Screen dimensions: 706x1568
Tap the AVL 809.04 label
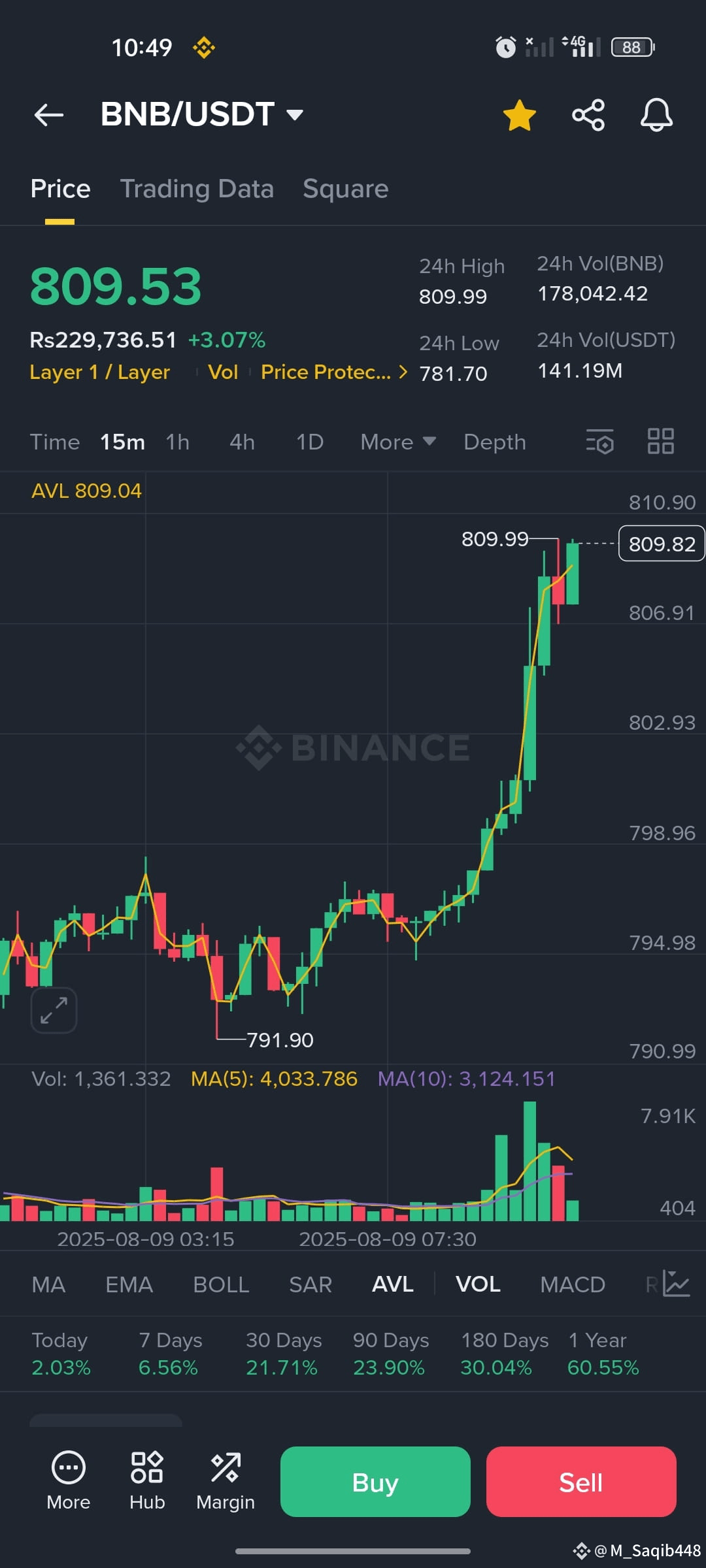click(86, 491)
